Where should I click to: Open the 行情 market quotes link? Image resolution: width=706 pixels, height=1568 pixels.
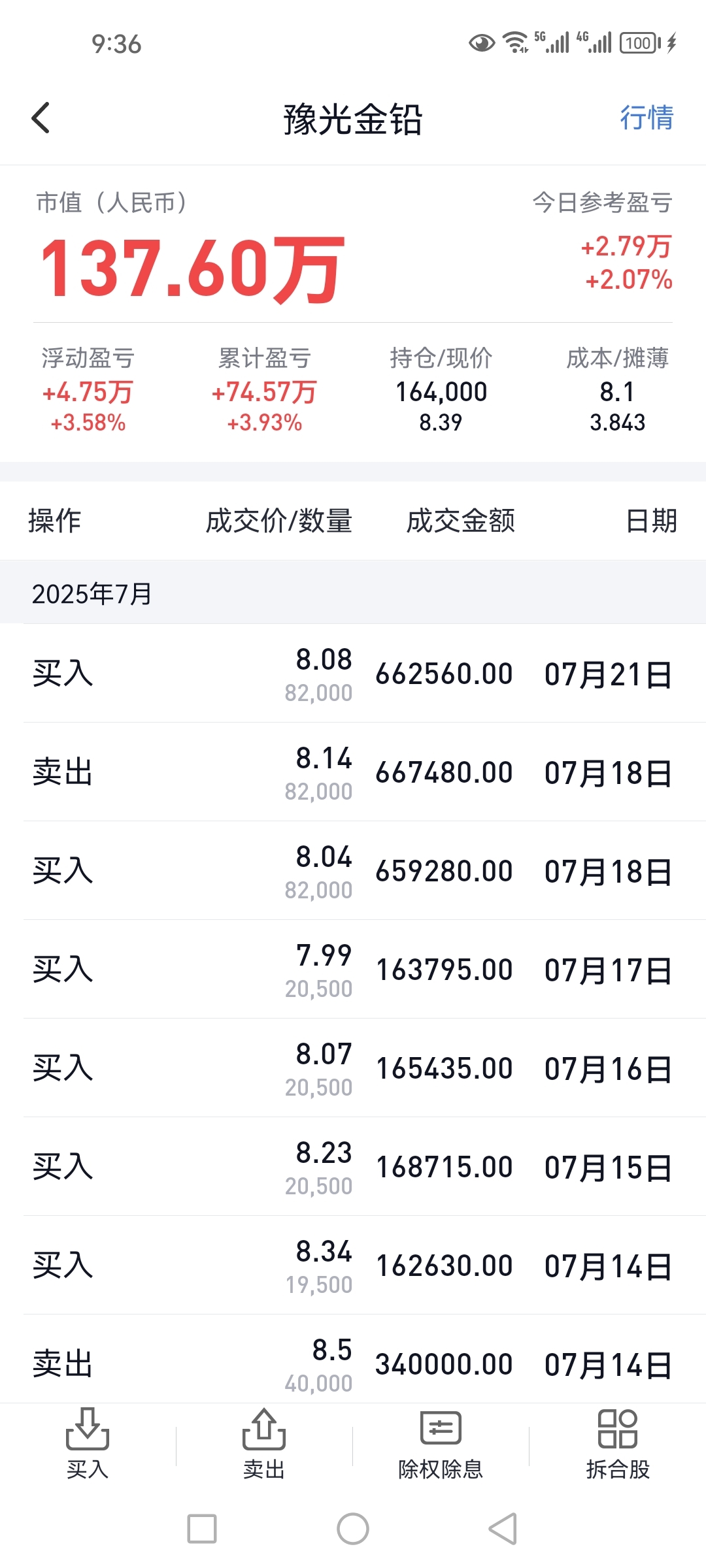point(647,118)
